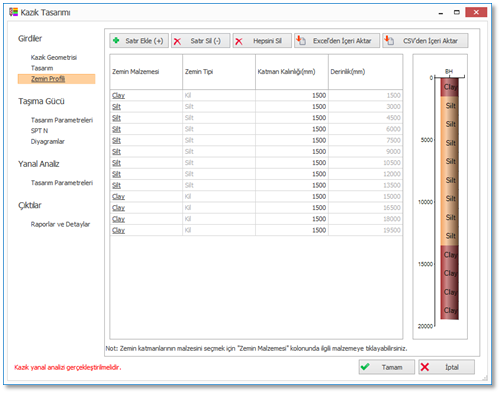
Task: Open Tasarım Parametreleri under Taşıma Gücü
Action: coord(62,120)
